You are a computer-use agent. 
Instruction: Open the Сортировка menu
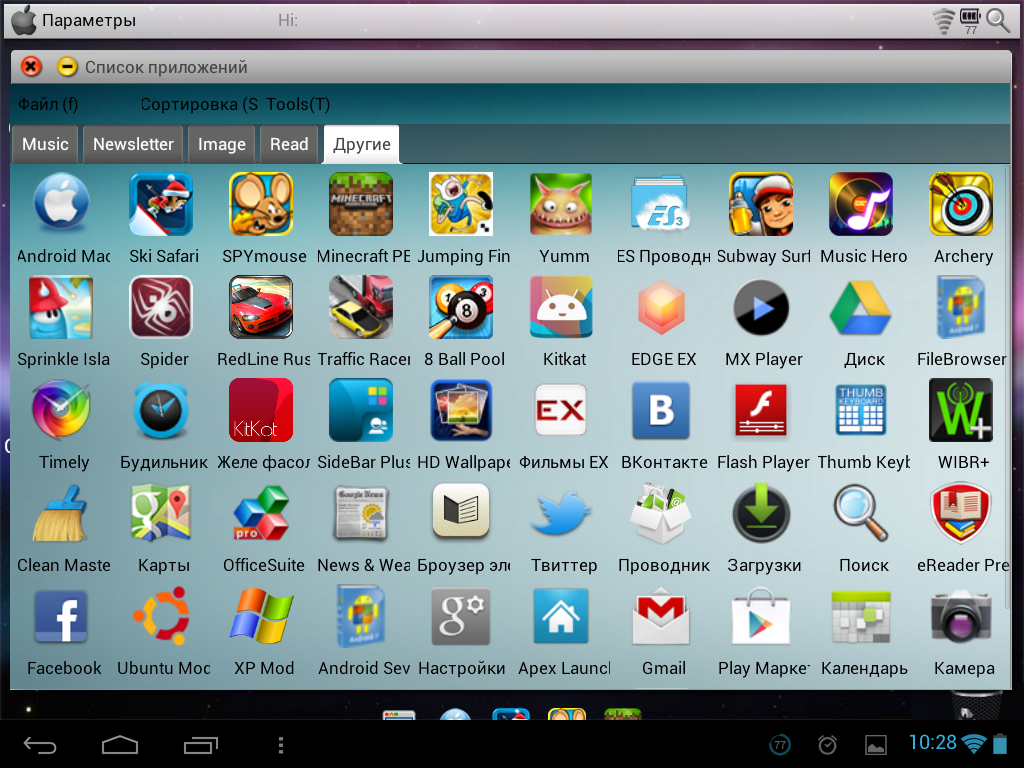coord(199,104)
